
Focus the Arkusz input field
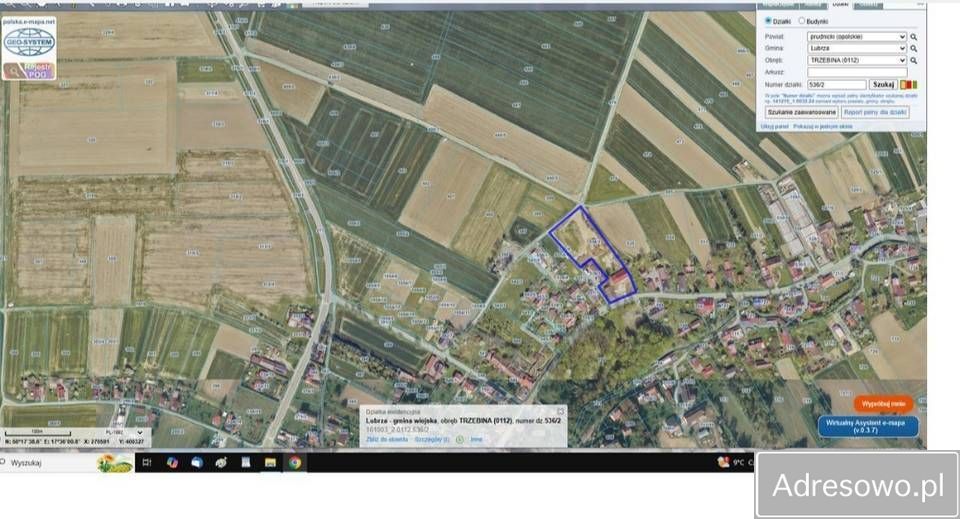857,72
